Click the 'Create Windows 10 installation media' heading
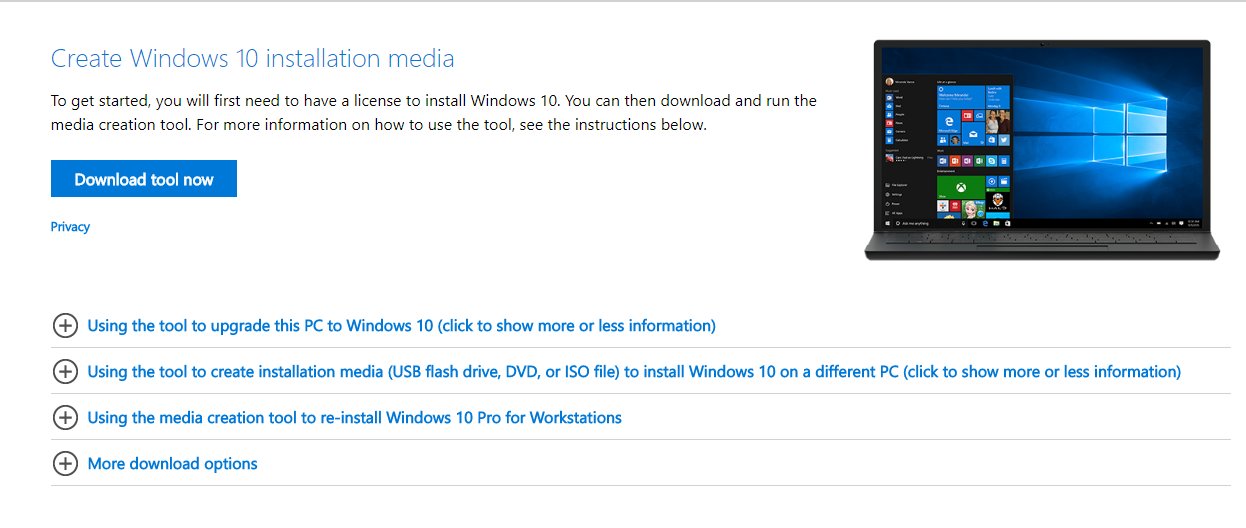This screenshot has height=528, width=1246. click(x=253, y=58)
